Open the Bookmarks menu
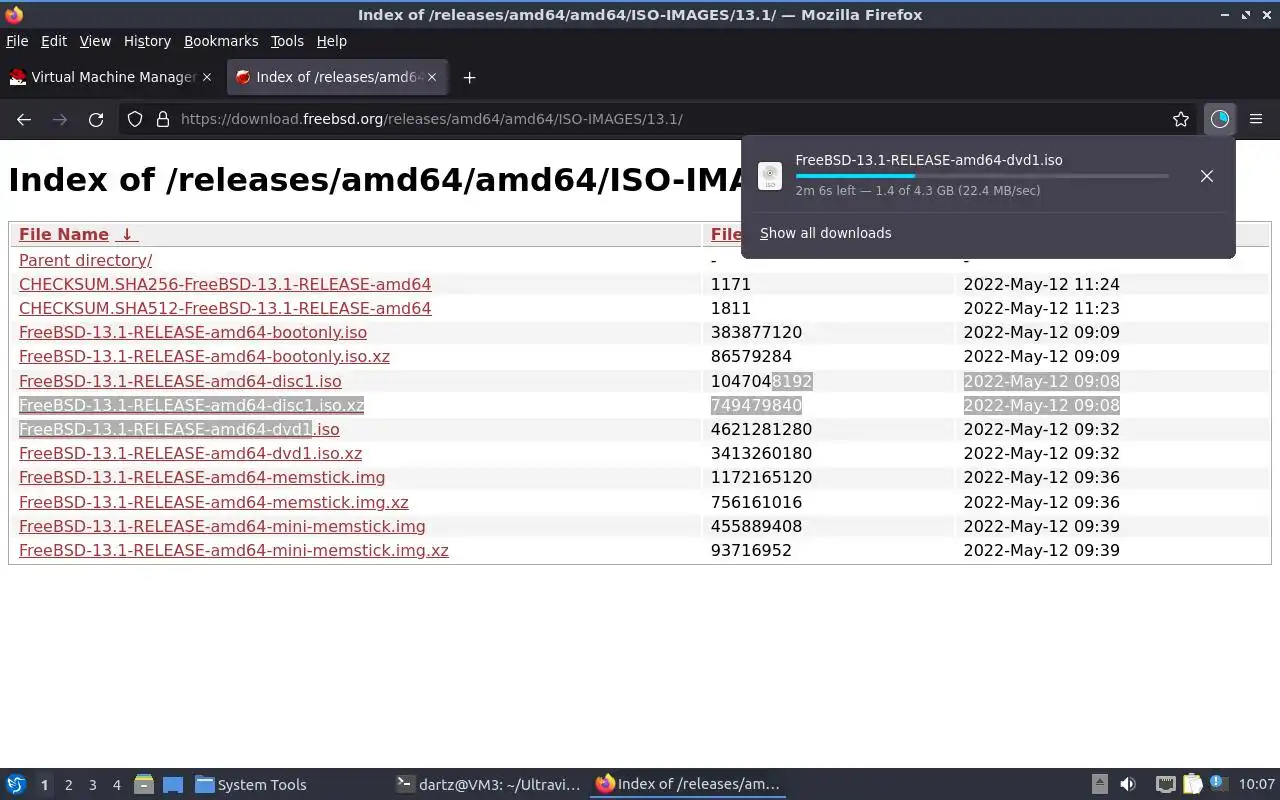This screenshot has height=800, width=1280. pyautogui.click(x=221, y=41)
